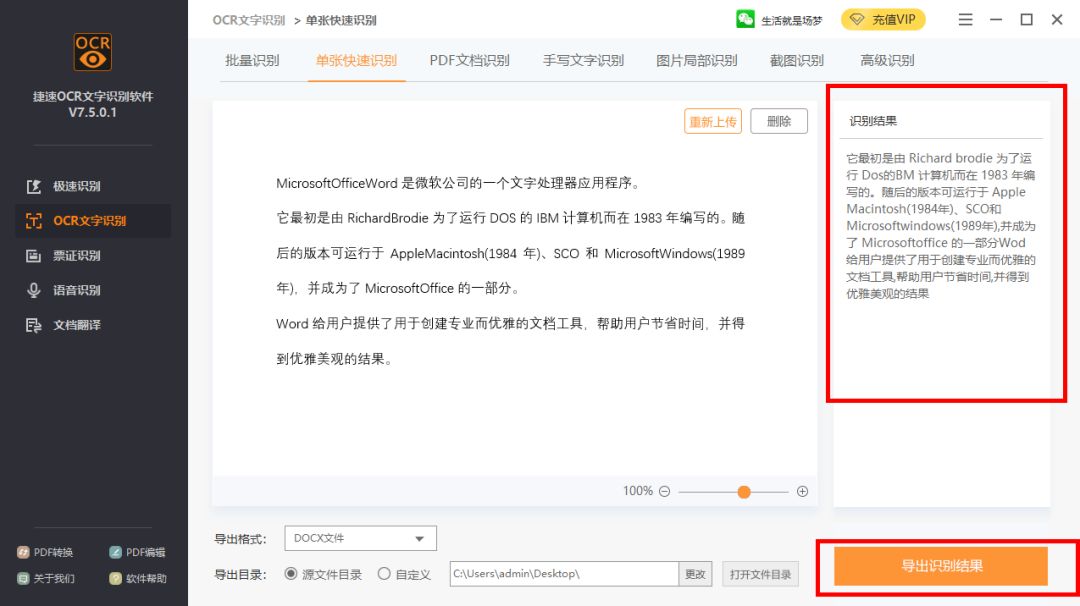Click the 删除 button
Image resolution: width=1080 pixels, height=606 pixels.
click(x=779, y=121)
